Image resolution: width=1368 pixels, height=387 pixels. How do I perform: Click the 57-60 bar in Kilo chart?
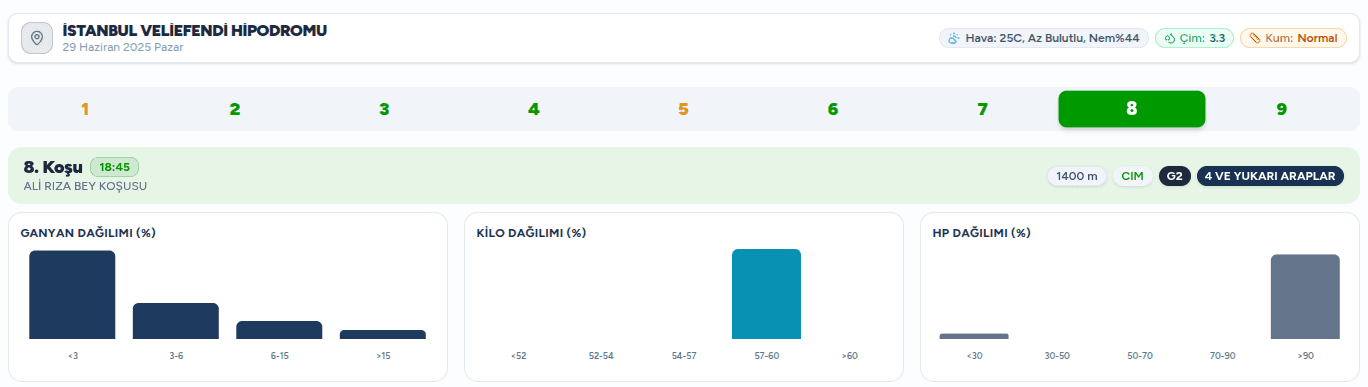click(x=766, y=294)
